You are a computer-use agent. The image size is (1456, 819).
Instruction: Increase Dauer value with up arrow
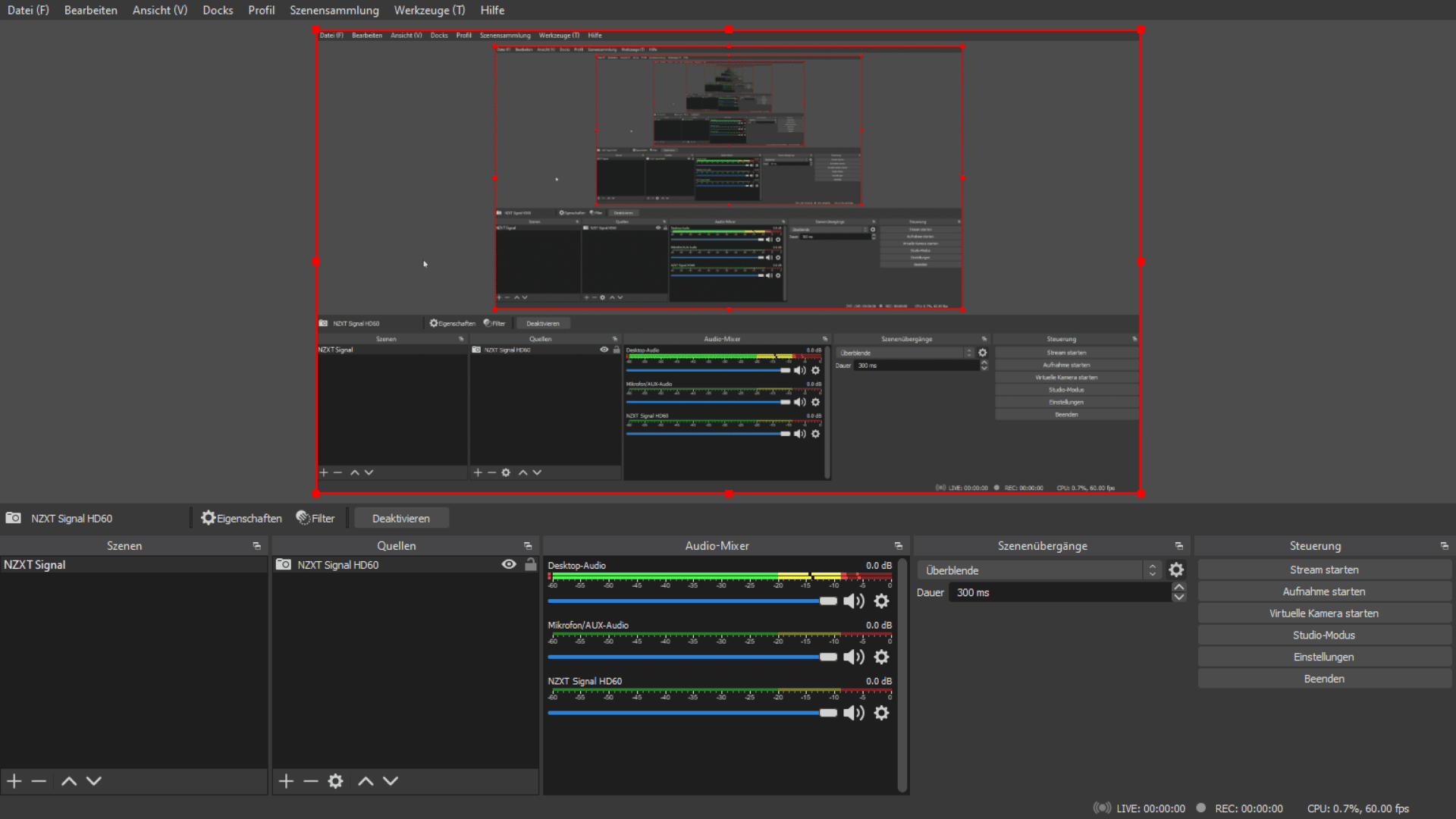tap(1179, 588)
